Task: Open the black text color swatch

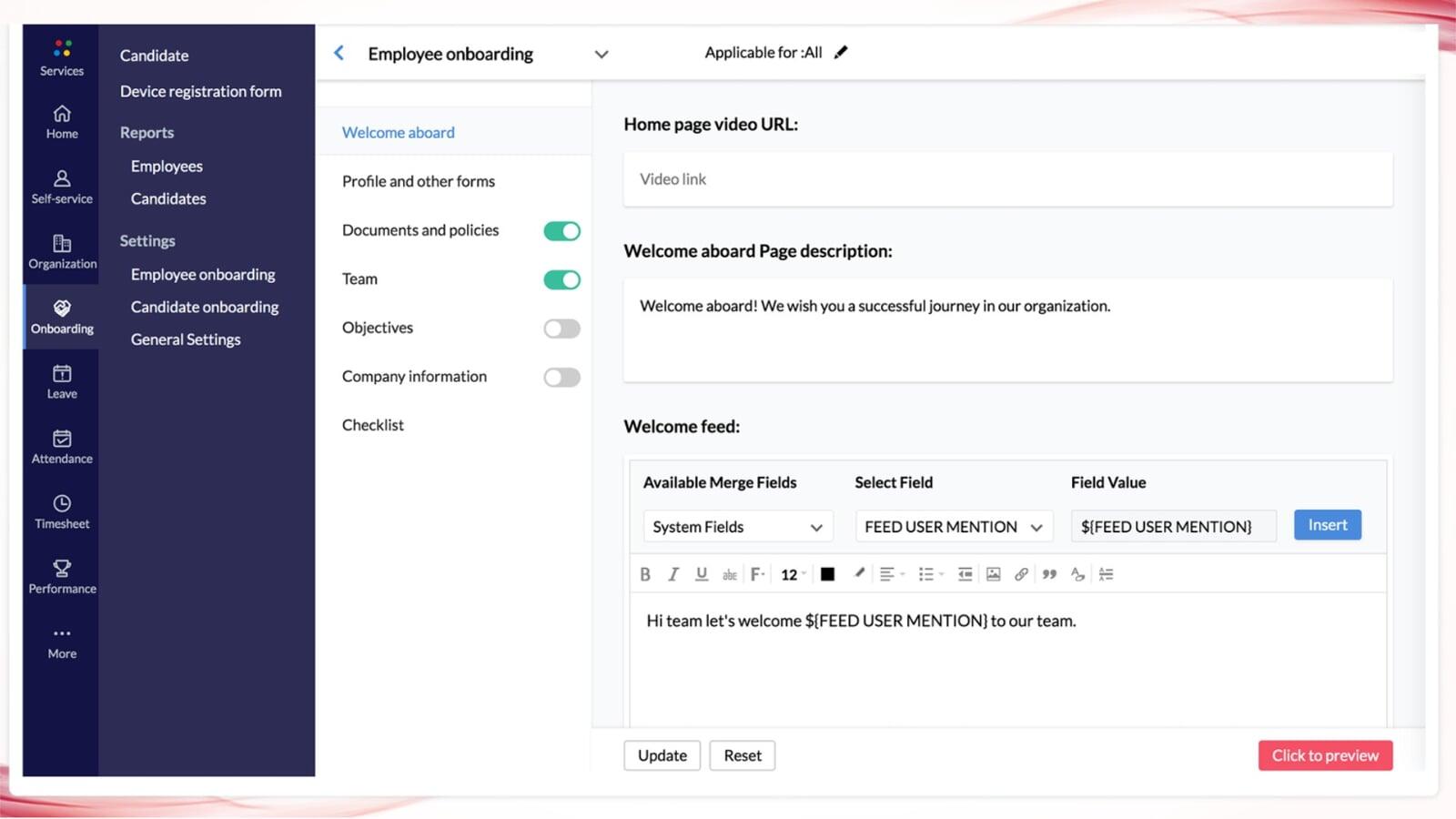Action: (827, 574)
